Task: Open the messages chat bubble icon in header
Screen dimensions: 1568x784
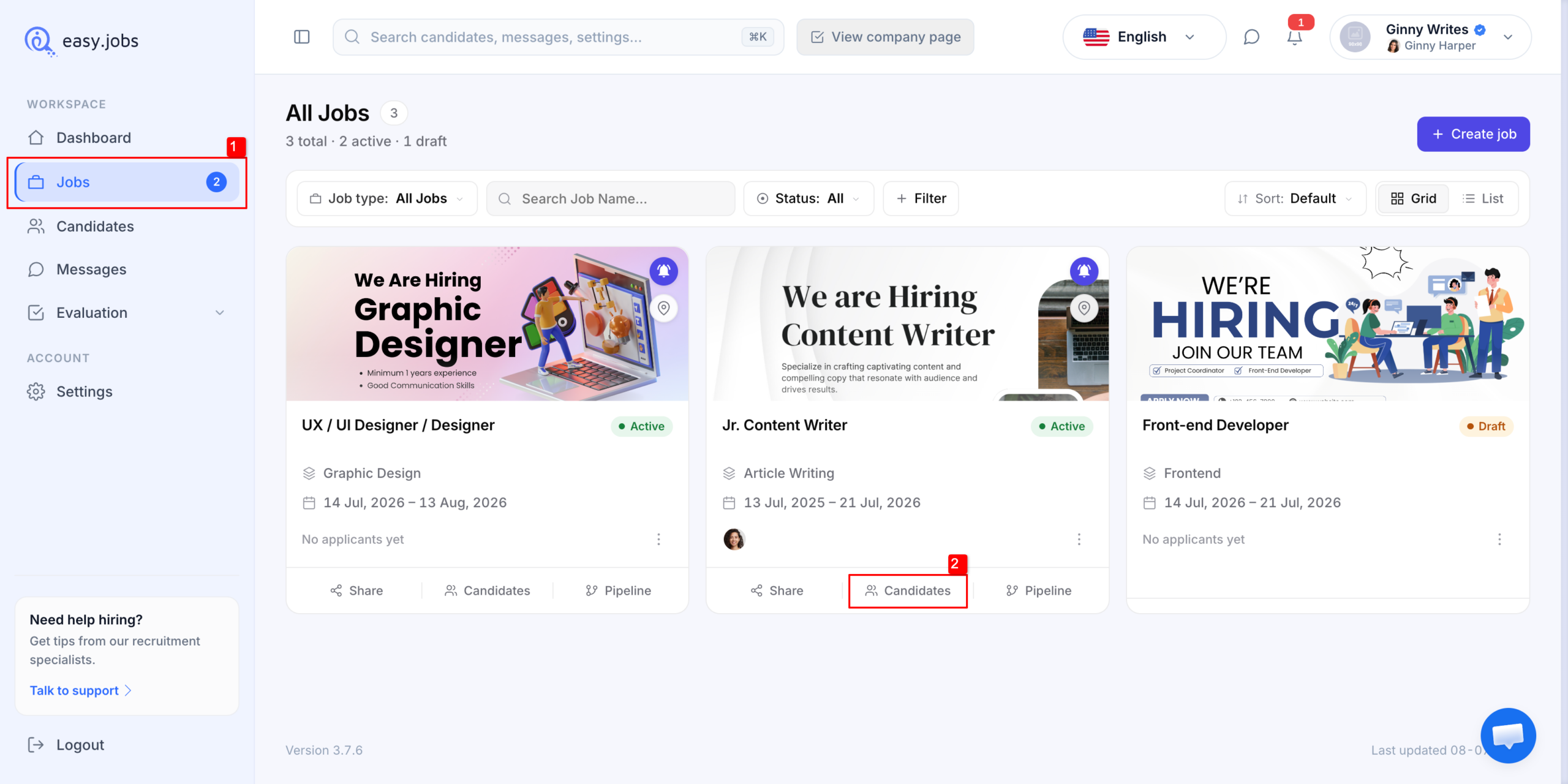Action: 1251,37
